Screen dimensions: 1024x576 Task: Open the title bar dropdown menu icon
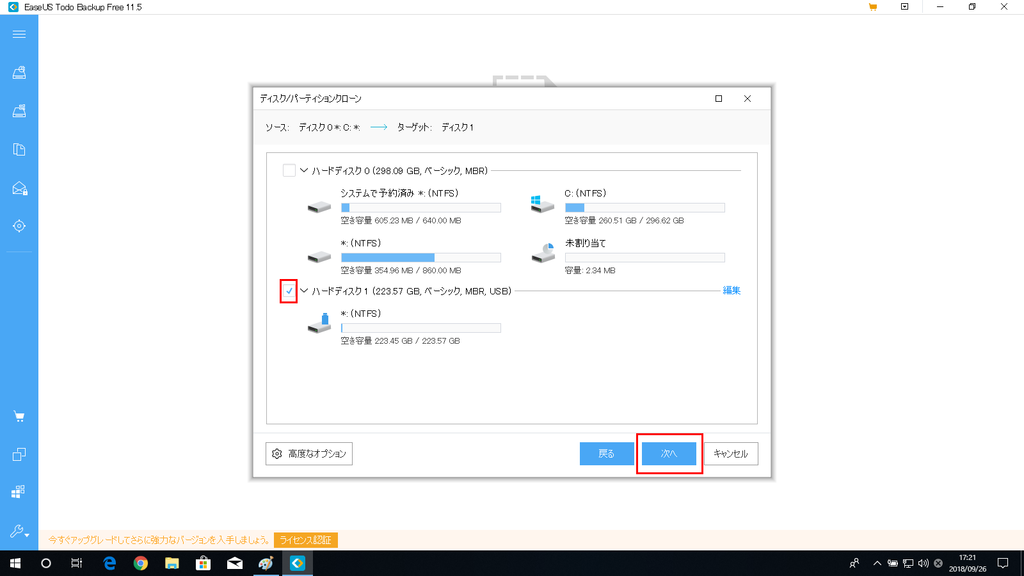904,7
